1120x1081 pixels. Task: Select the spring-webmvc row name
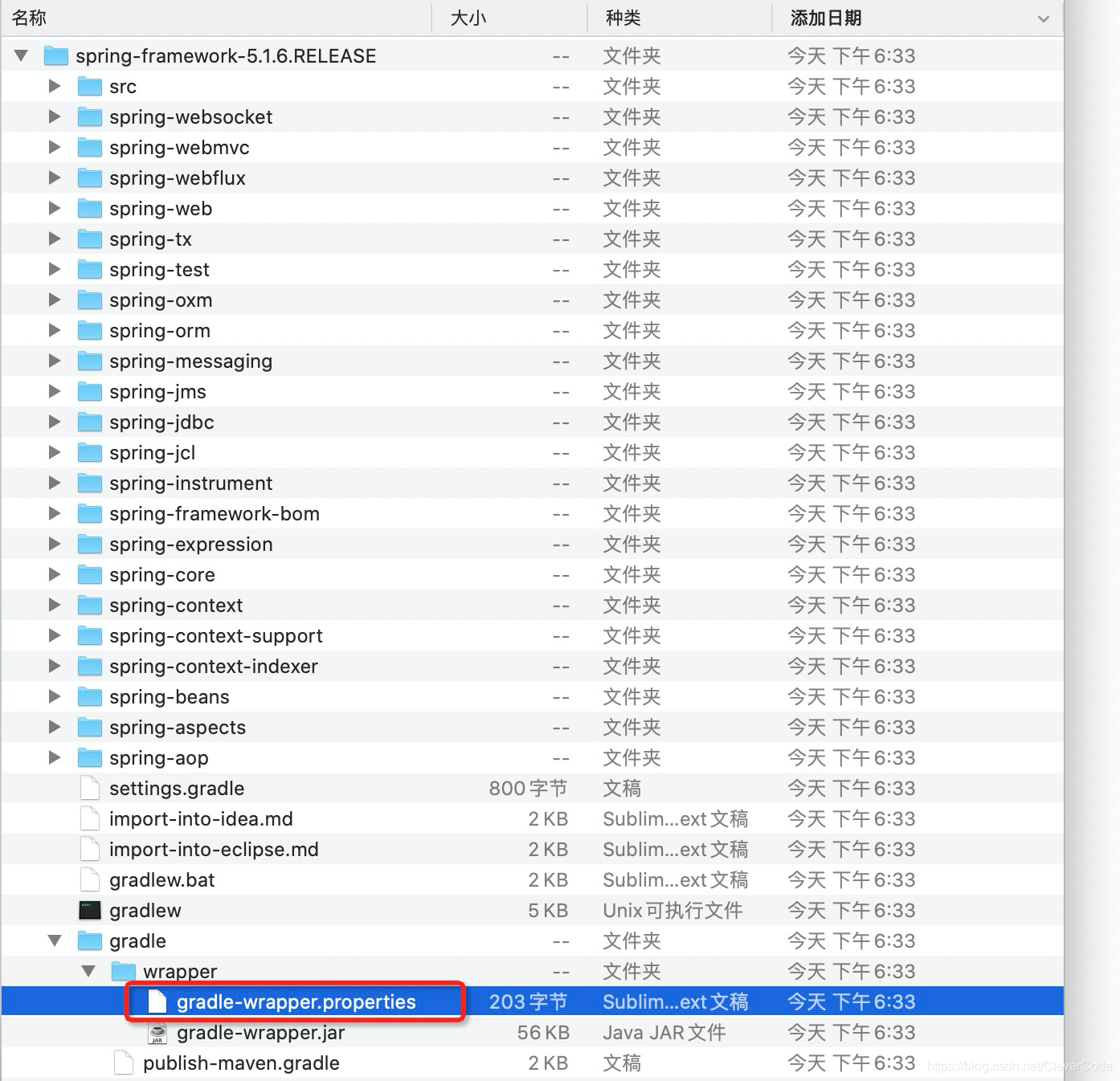[x=179, y=148]
